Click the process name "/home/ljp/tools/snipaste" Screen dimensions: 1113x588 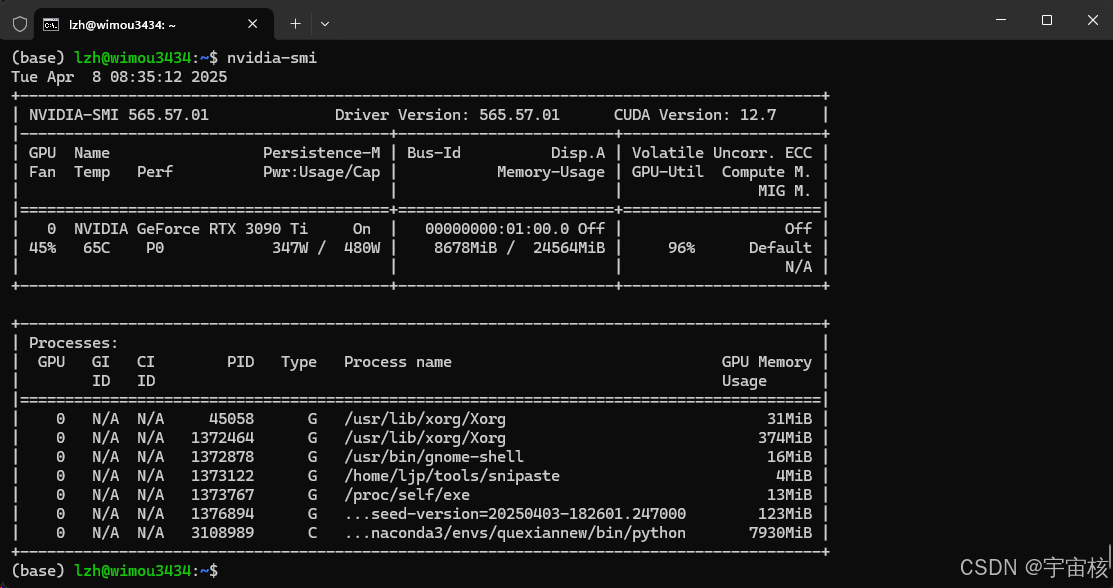pyautogui.click(x=452, y=476)
